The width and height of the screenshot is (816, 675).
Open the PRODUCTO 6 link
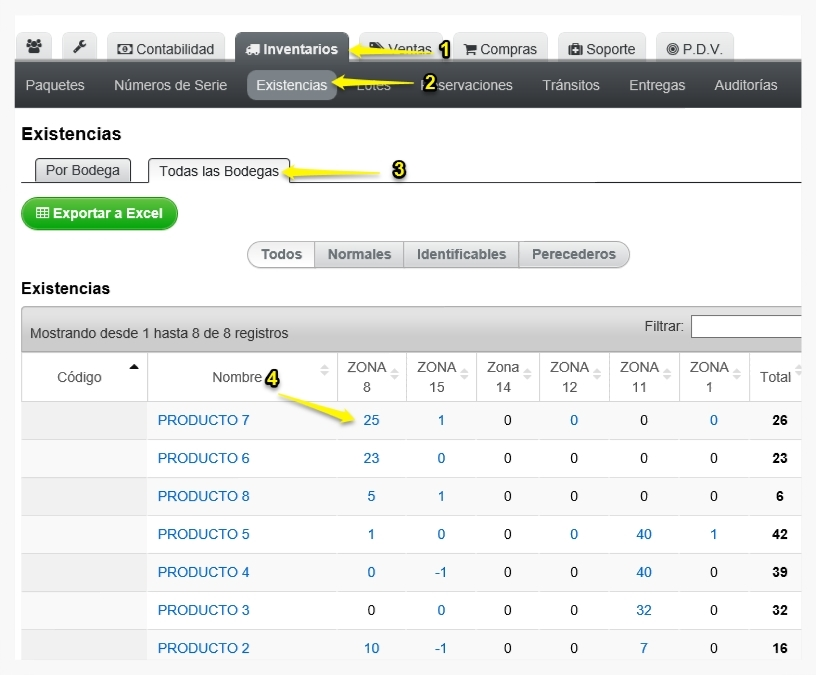click(203, 458)
